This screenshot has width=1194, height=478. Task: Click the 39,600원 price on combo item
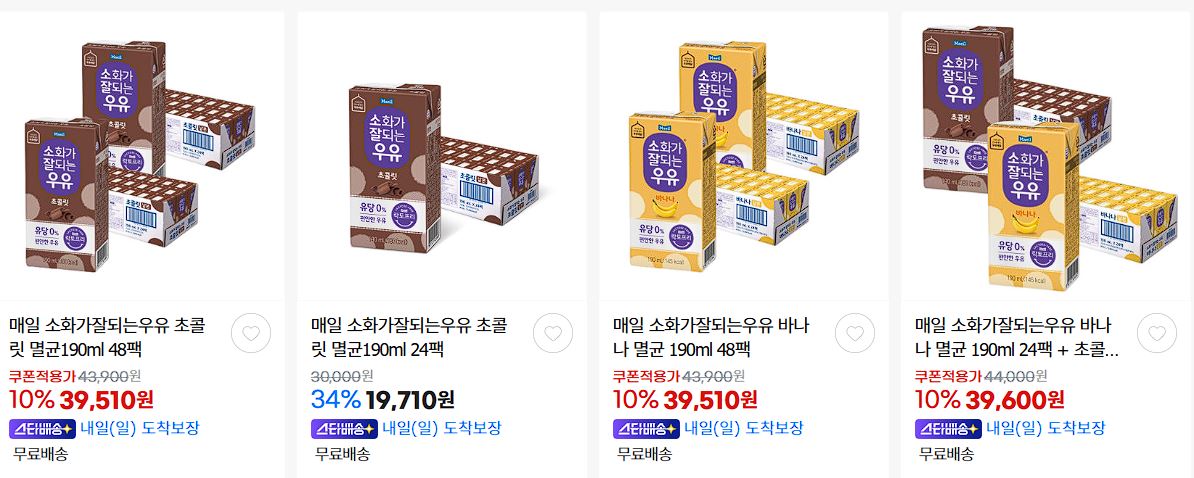tap(1014, 400)
